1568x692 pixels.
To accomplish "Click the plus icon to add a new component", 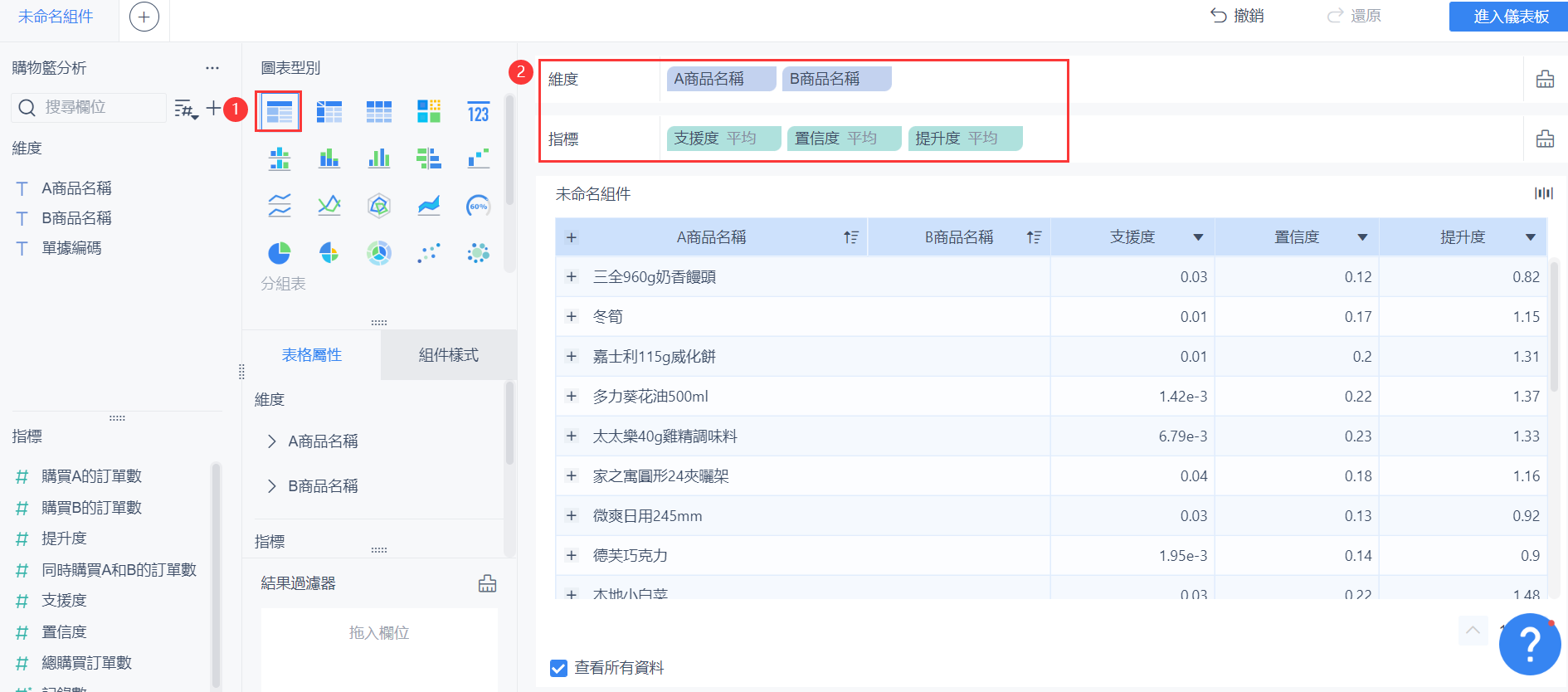I will click(144, 17).
